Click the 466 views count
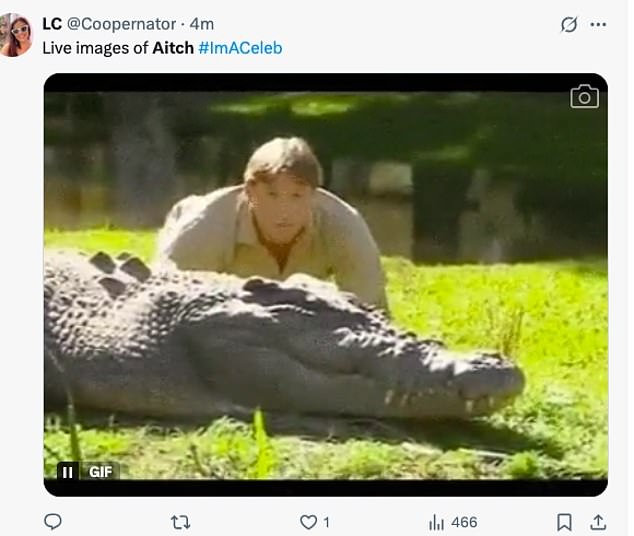This screenshot has height=536, width=634. coord(464,522)
